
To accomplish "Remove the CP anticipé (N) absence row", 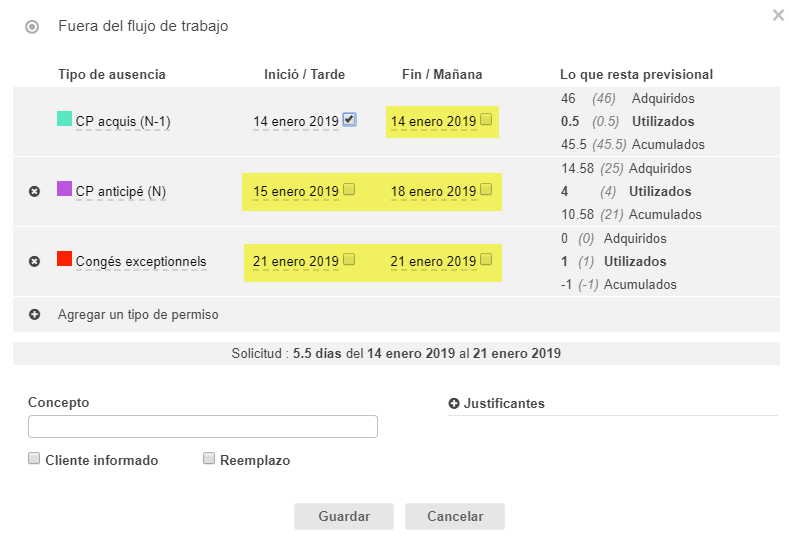I will 34,191.
